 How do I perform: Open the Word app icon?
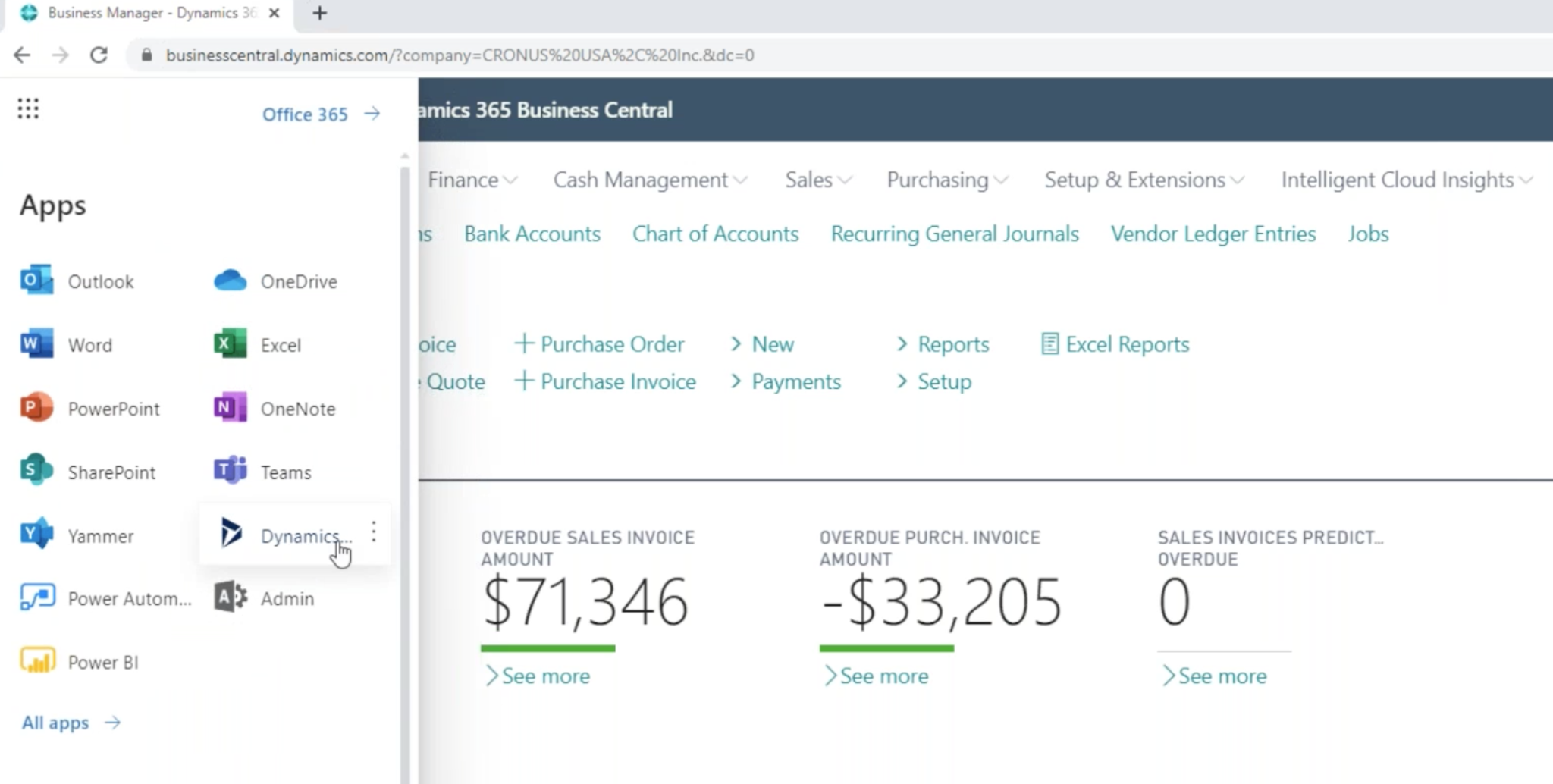click(37, 344)
